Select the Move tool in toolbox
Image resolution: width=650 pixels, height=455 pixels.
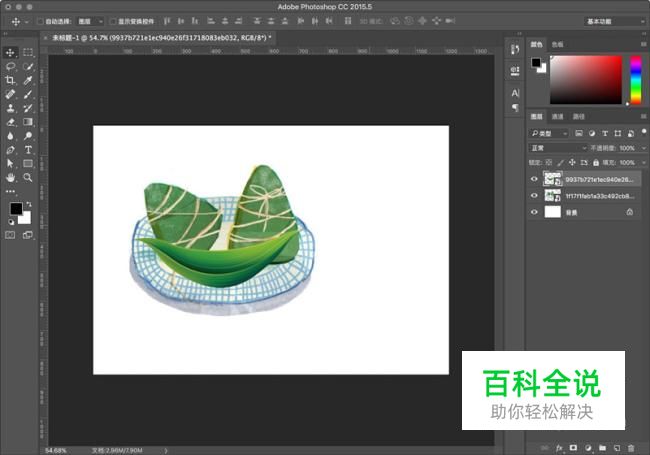[10, 52]
